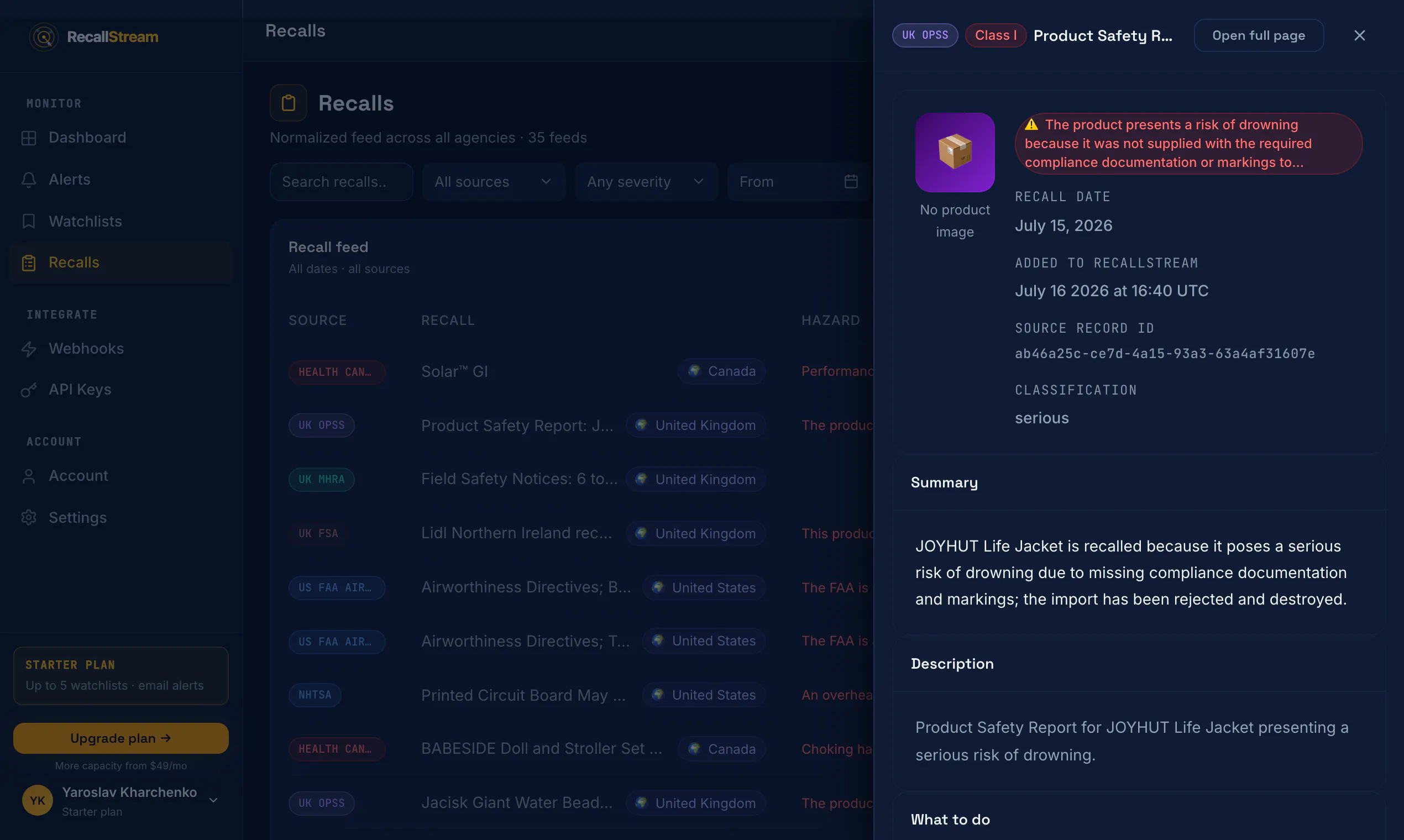Click the Starter Plan info card
Screen dimensions: 1404x840
[x=121, y=675]
